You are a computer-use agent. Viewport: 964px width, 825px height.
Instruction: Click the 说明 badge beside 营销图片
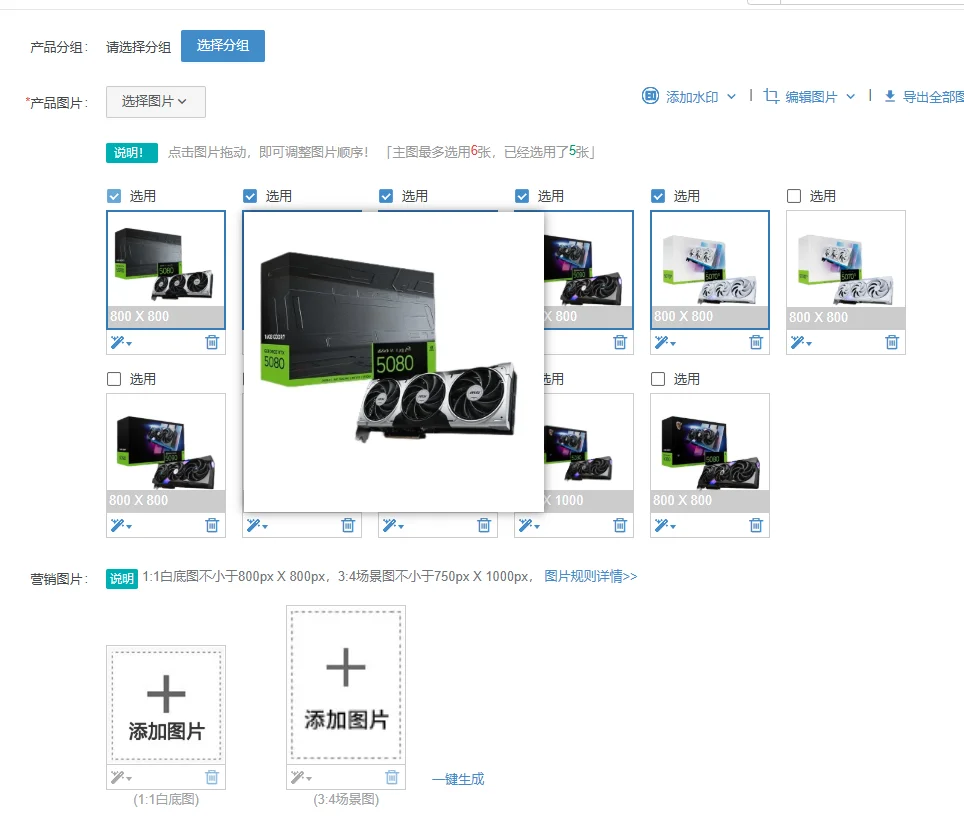[x=122, y=578]
